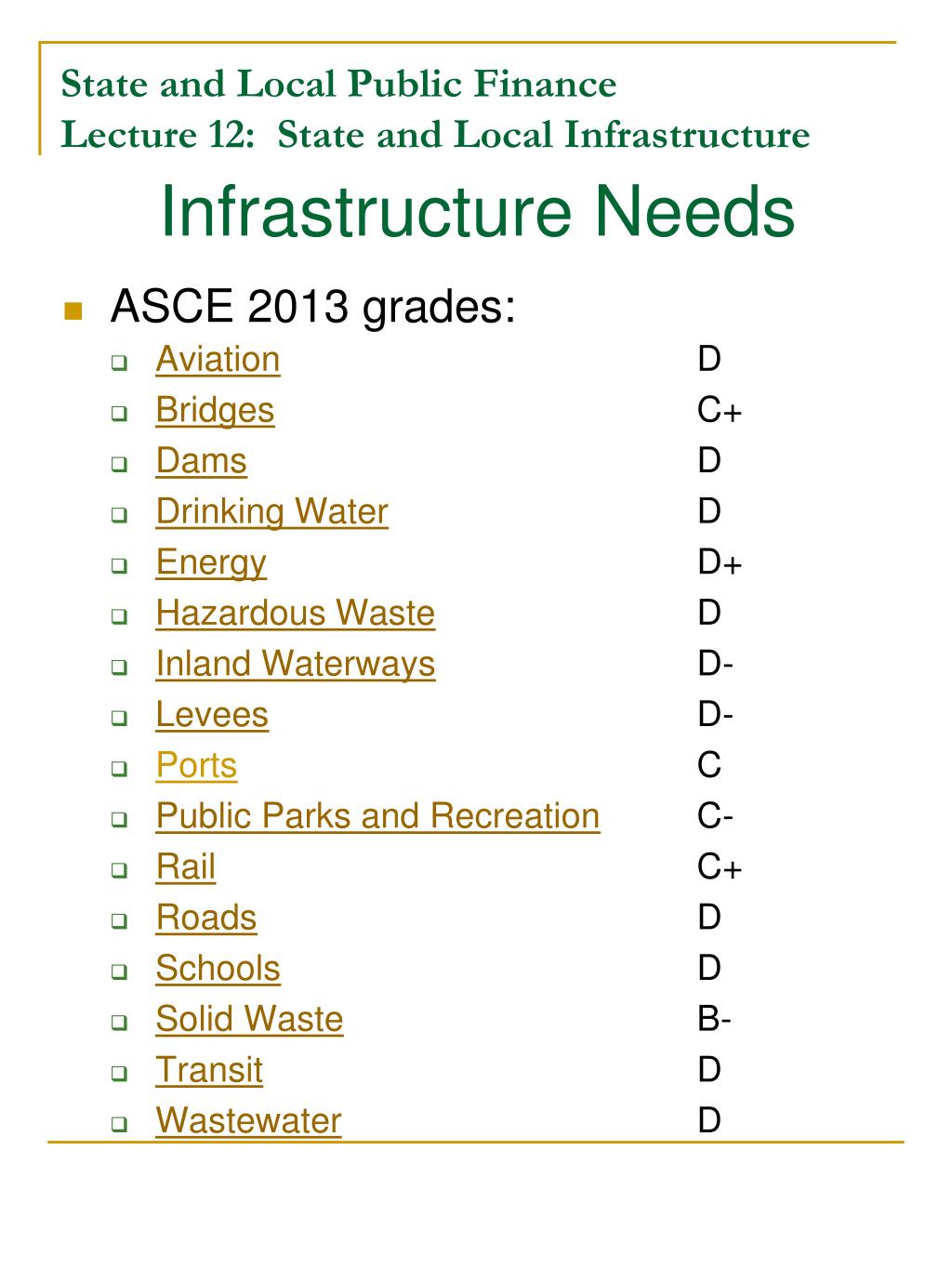Open the Dams link

[201, 461]
